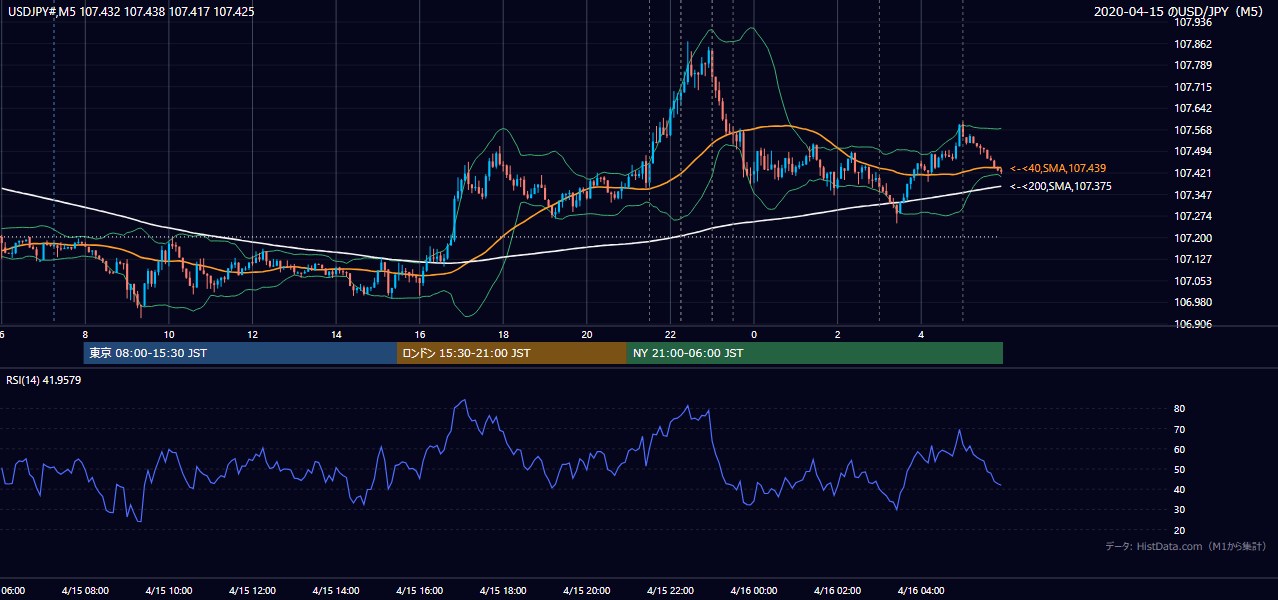
Task: Click price axis label 107.568
Action: 1193,130
